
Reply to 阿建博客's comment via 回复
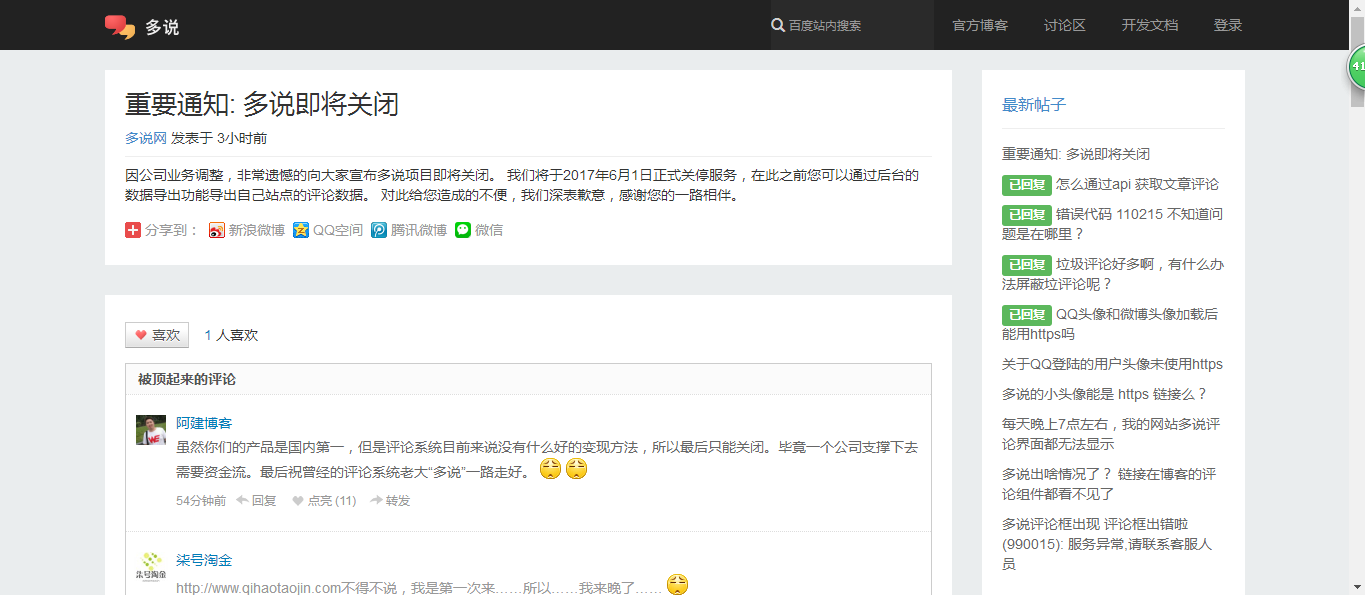tap(257, 500)
